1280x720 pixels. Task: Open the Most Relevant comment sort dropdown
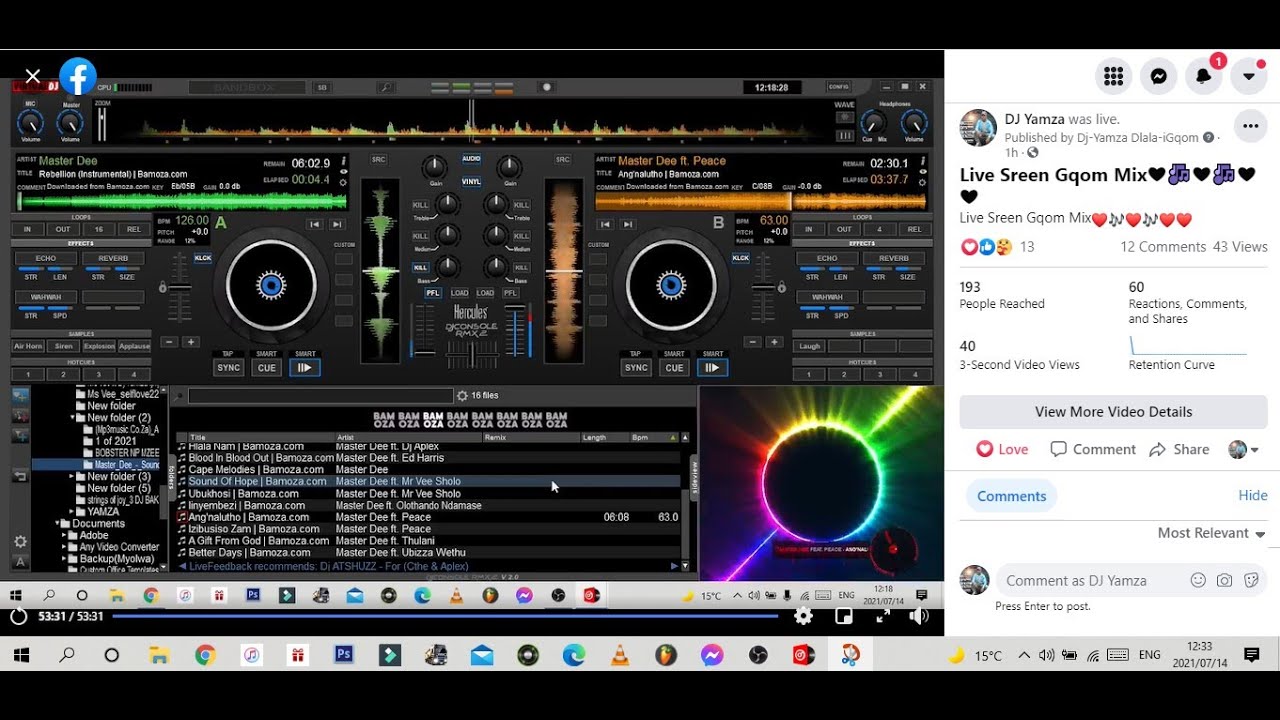(x=1211, y=533)
